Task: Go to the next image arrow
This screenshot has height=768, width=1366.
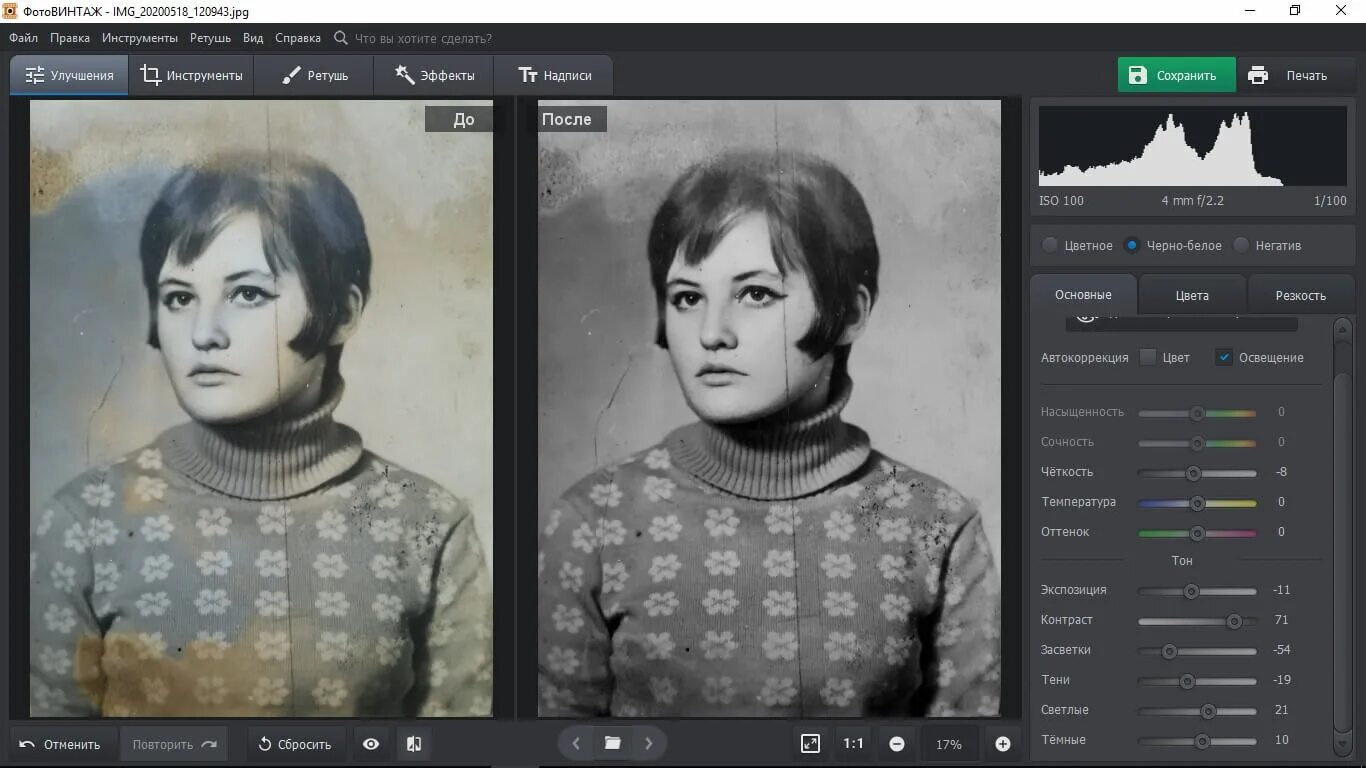Action: tap(648, 743)
